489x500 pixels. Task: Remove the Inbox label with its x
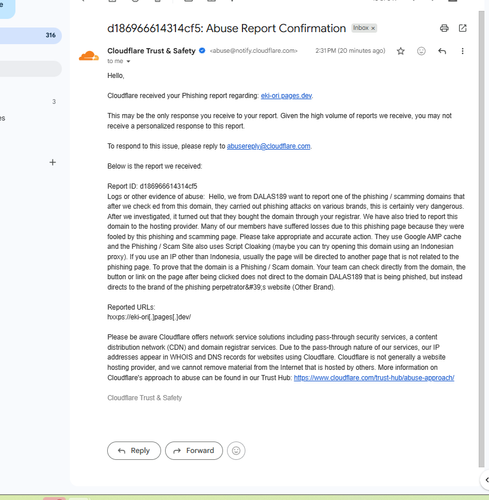[373, 28]
